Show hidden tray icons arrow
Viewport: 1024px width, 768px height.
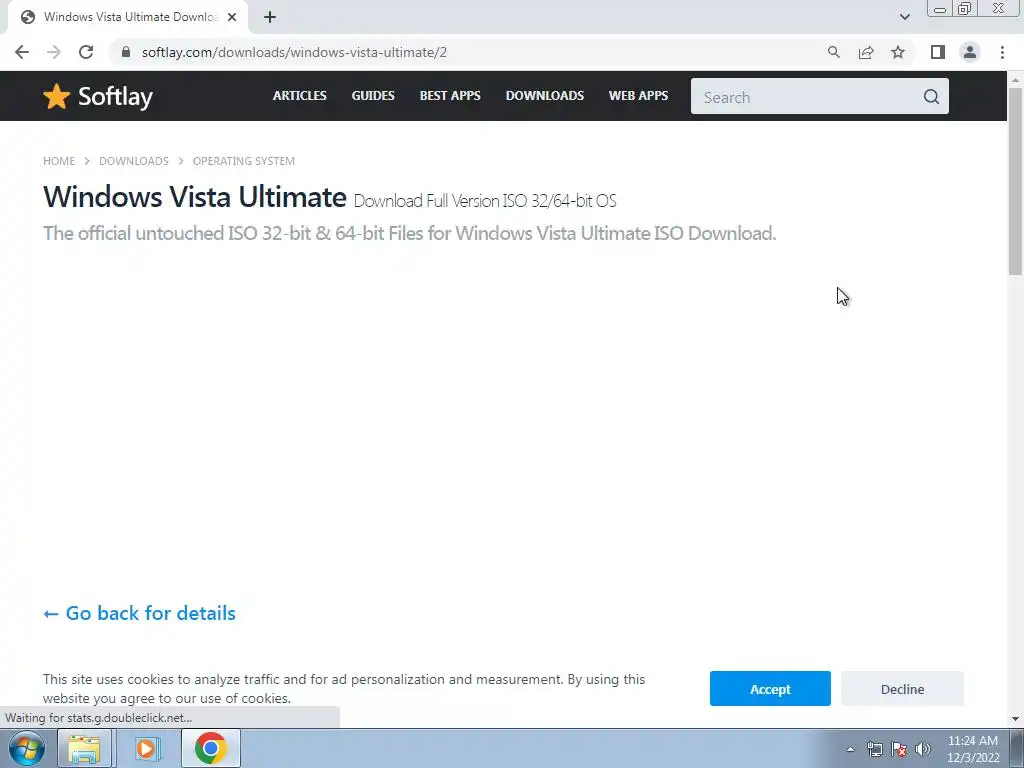point(850,749)
